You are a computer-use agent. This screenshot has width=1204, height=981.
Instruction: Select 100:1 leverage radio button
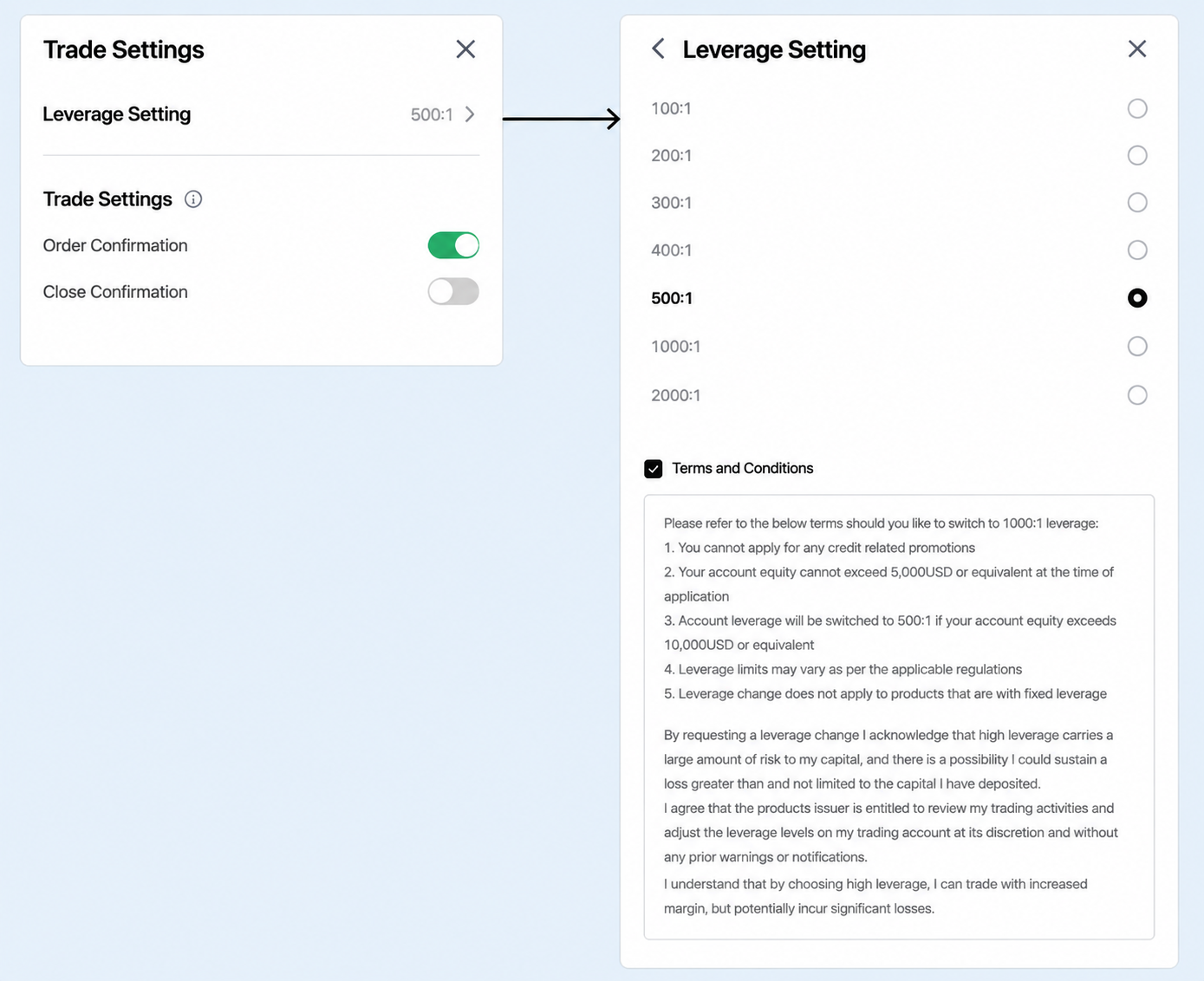1137,108
